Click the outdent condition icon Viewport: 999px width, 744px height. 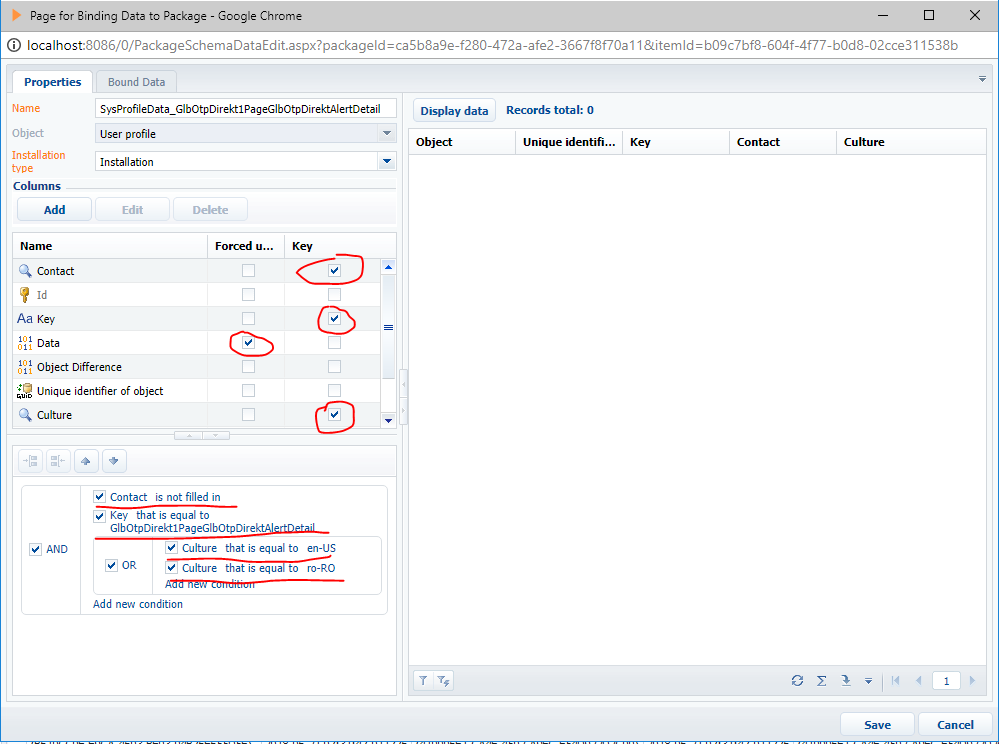pyautogui.click(x=58, y=460)
